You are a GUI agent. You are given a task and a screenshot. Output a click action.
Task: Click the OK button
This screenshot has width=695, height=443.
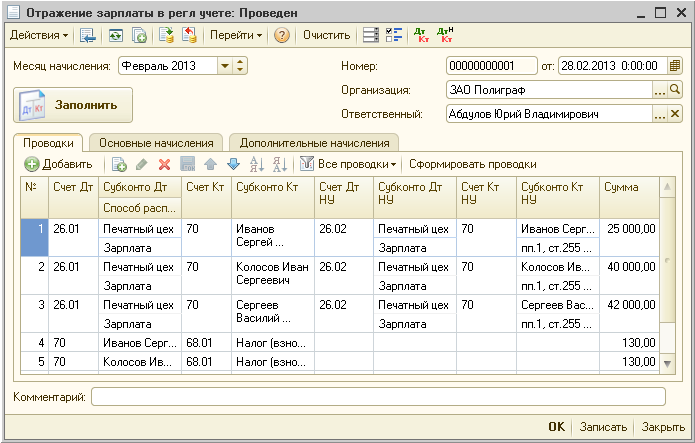pyautogui.click(x=556, y=427)
